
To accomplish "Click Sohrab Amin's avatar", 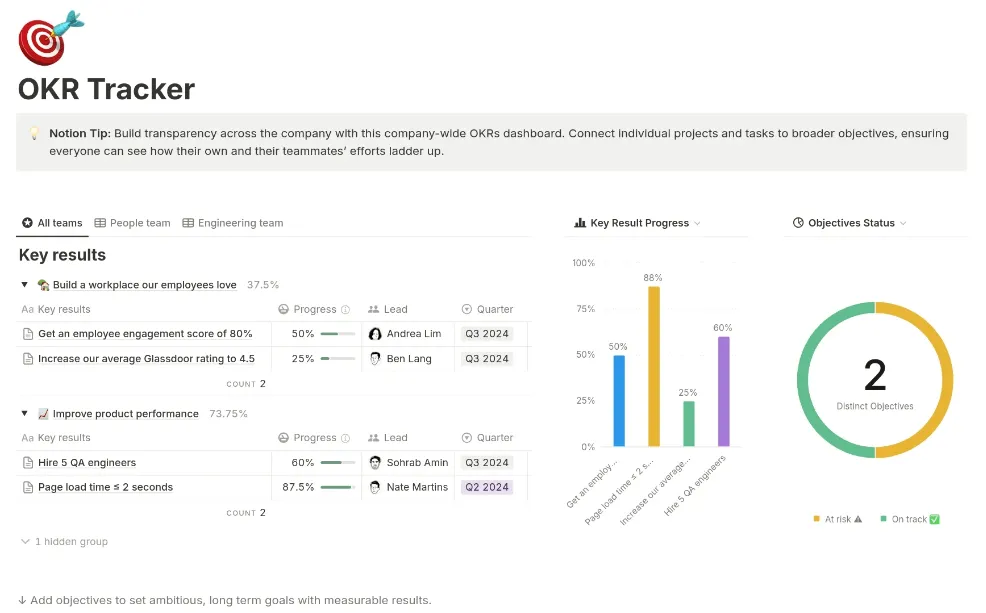I will click(375, 463).
